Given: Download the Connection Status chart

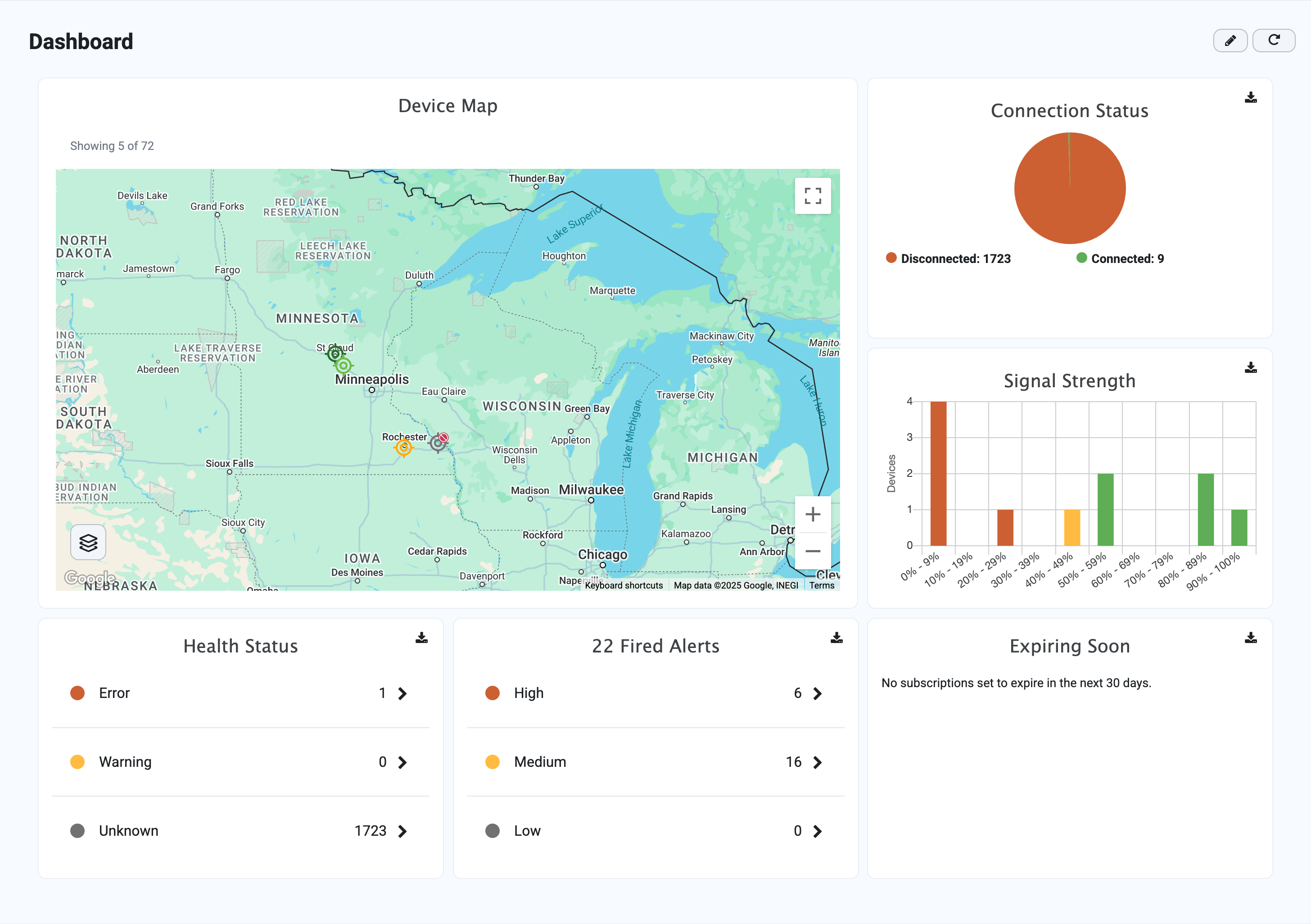Looking at the screenshot, I should 1251,98.
